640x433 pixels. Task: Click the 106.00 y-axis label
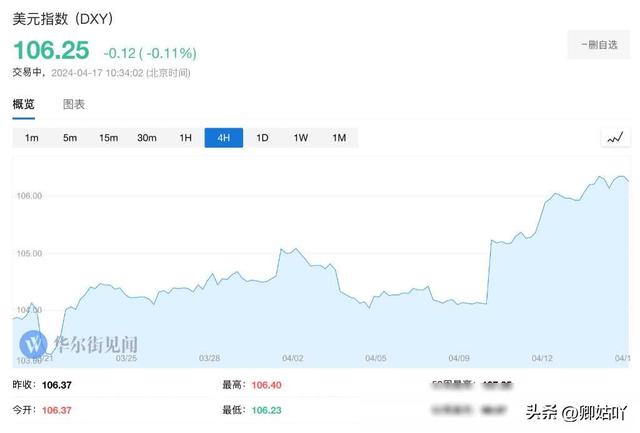(x=29, y=196)
